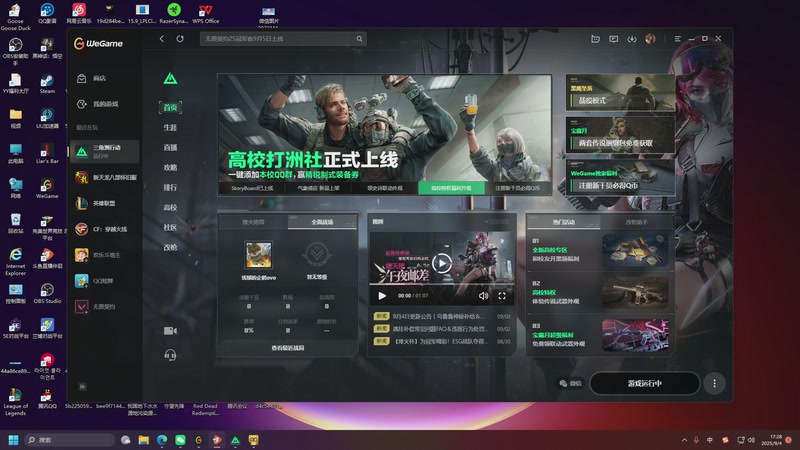The height and width of the screenshot is (450, 800).
Task: Switch to 改枪助手 tab
Action: coord(637,222)
